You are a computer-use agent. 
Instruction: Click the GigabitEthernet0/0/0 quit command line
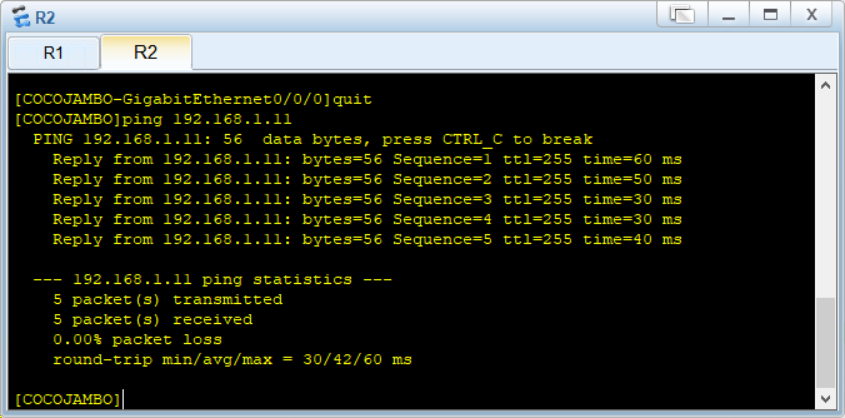click(193, 99)
